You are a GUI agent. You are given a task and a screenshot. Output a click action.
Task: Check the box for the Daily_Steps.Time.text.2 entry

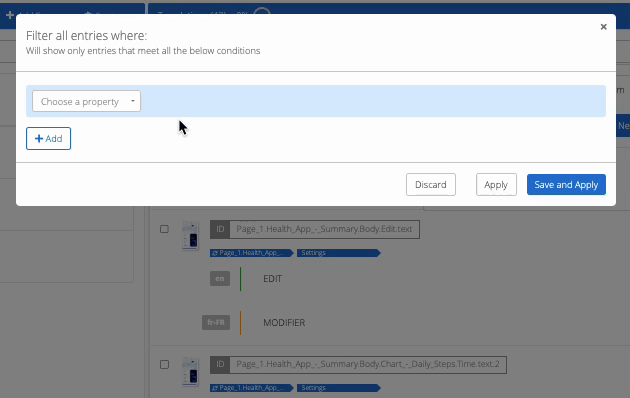pos(164,364)
